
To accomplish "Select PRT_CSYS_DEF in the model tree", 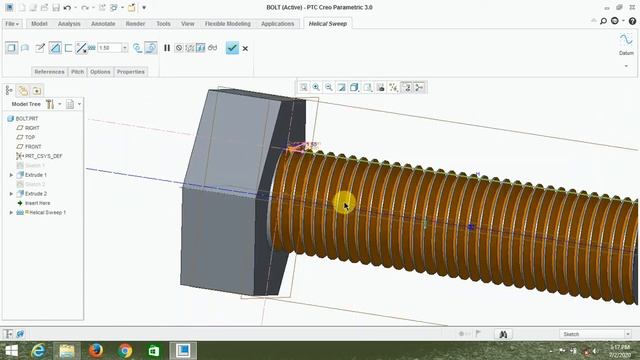I will (x=39, y=156).
